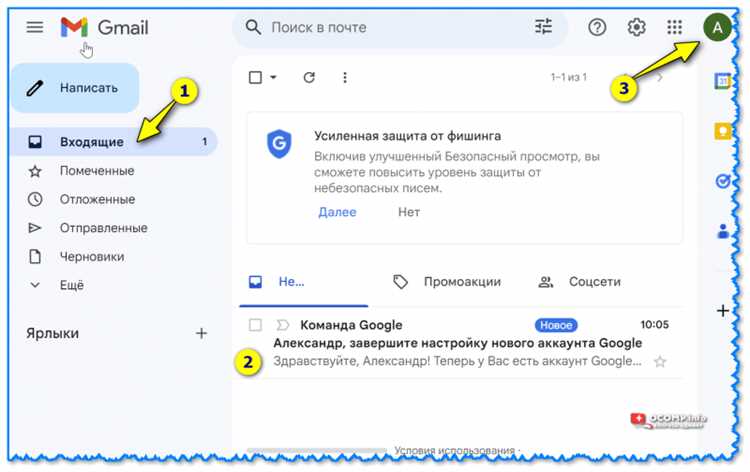This screenshot has width=750, height=472.
Task: Click the Новое label on the email
Action: click(x=556, y=325)
